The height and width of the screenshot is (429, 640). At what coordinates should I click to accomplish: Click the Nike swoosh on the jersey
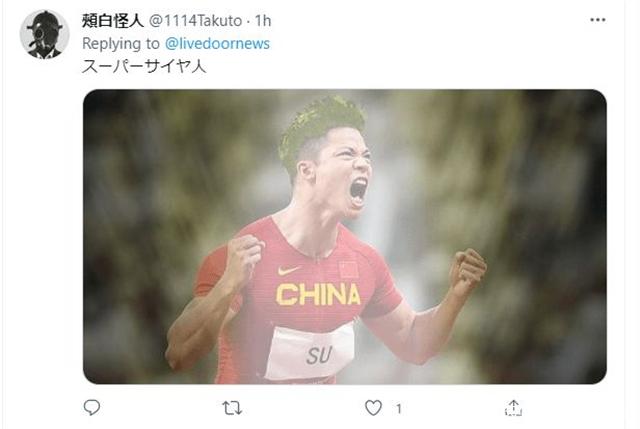(288, 270)
